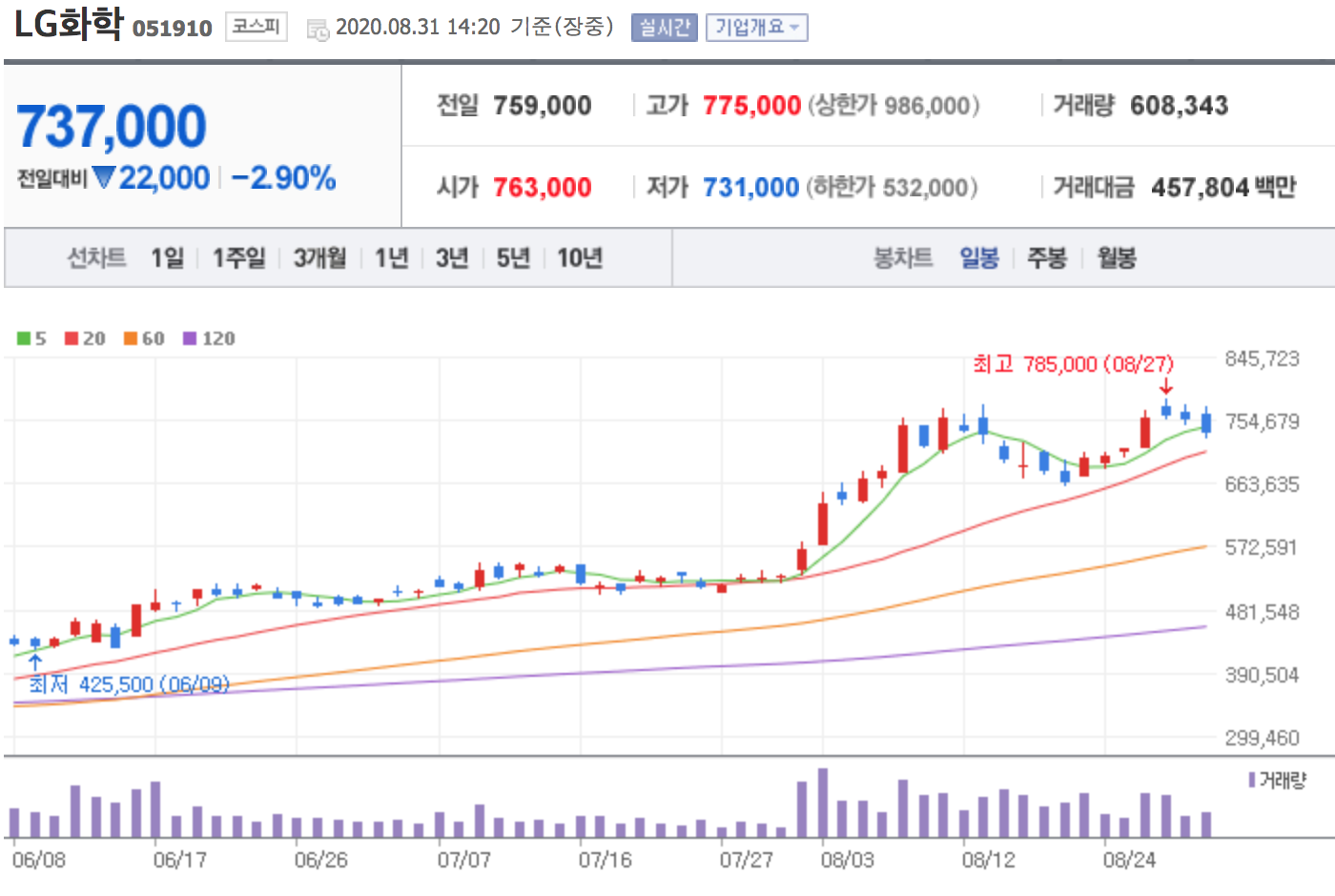Click the 상한가 986,000 upper limit text

(894, 105)
